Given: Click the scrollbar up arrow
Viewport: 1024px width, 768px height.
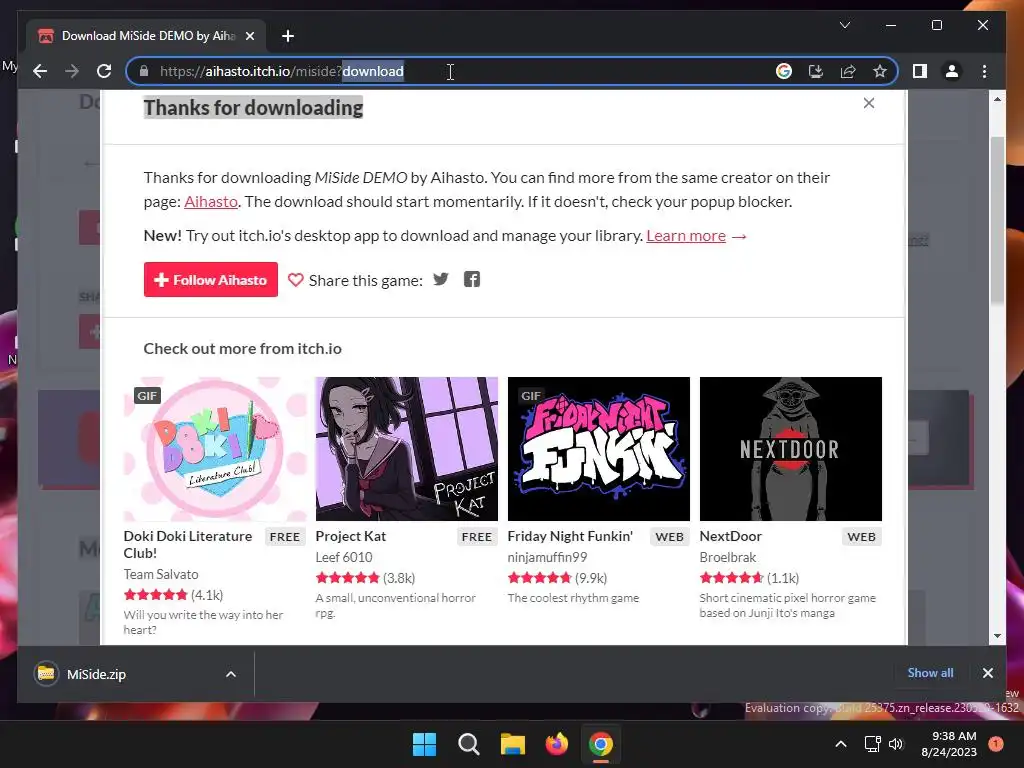Looking at the screenshot, I should (997, 99).
